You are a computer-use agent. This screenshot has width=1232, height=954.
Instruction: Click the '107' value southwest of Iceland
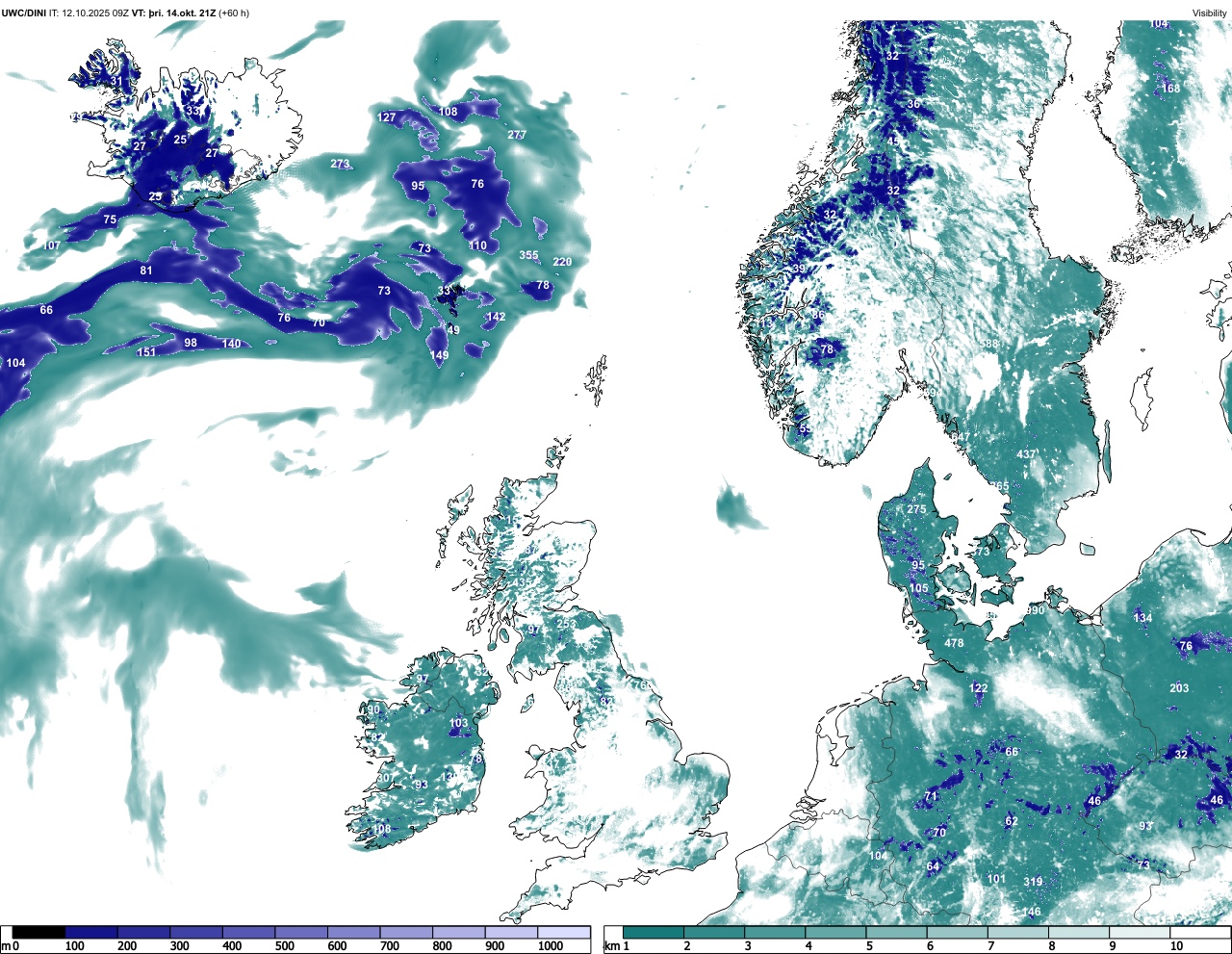pos(51,245)
